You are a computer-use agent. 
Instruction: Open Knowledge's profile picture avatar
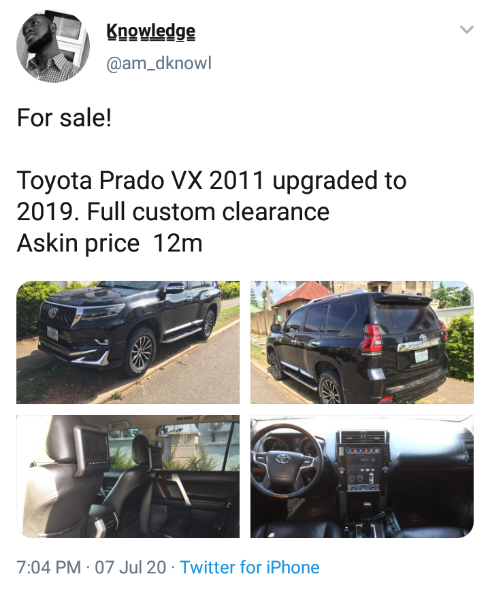tap(53, 46)
